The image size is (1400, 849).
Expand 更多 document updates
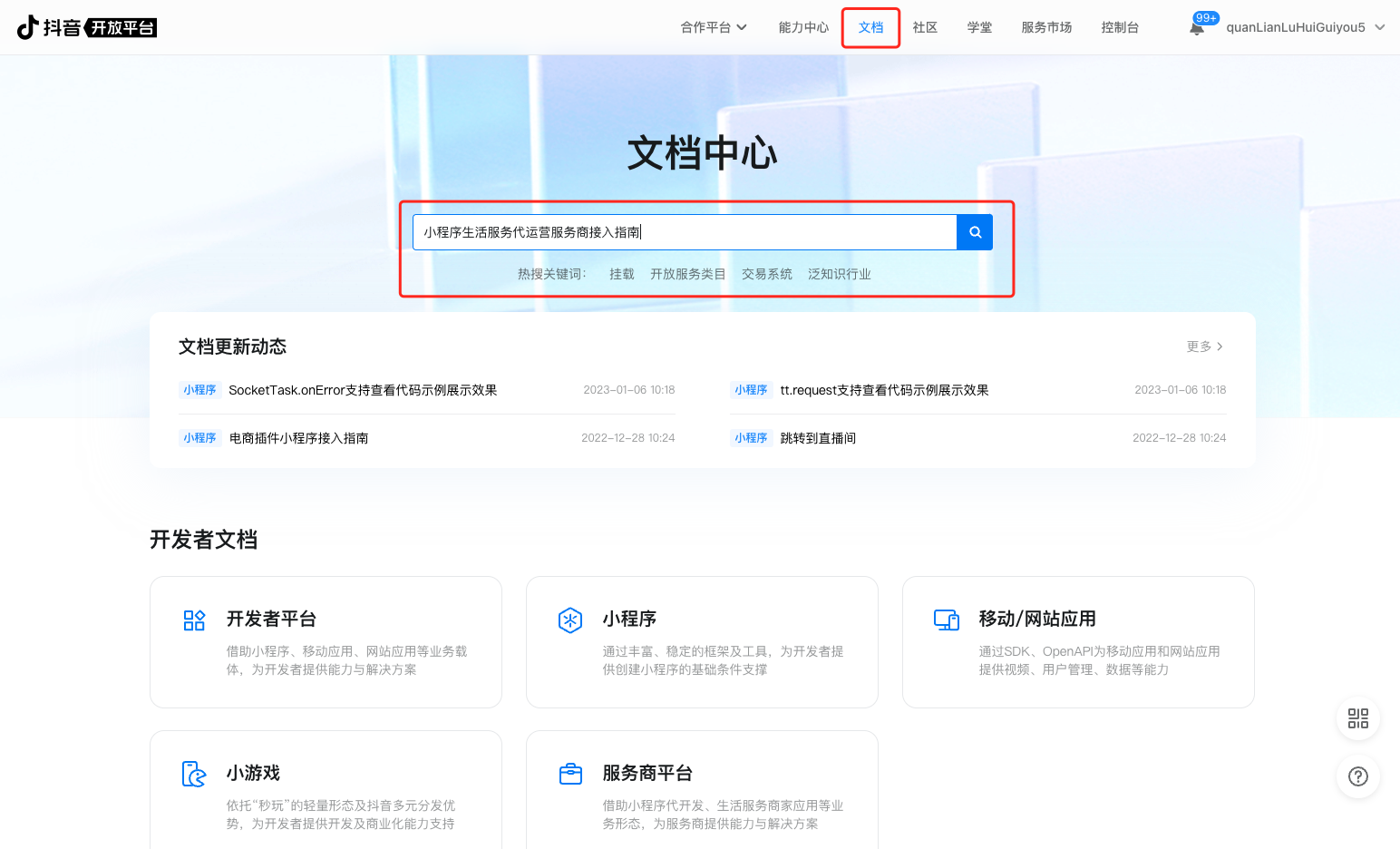pyautogui.click(x=1204, y=346)
